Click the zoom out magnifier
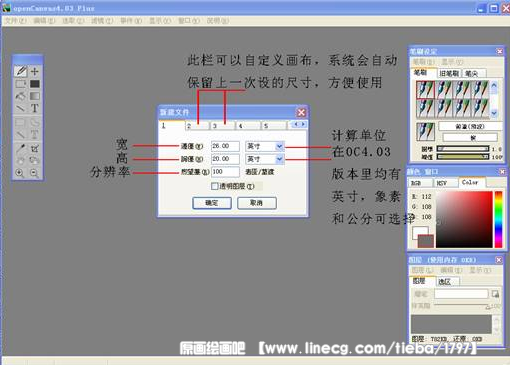The width and height of the screenshot is (510, 365). coord(34,173)
